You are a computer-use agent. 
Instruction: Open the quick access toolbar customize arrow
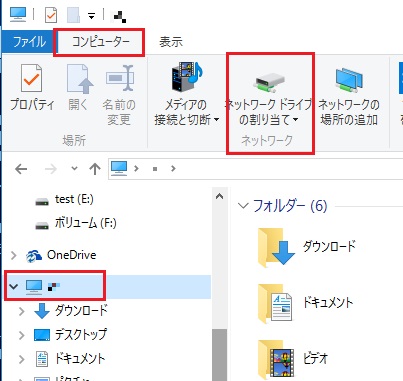pyautogui.click(x=91, y=16)
